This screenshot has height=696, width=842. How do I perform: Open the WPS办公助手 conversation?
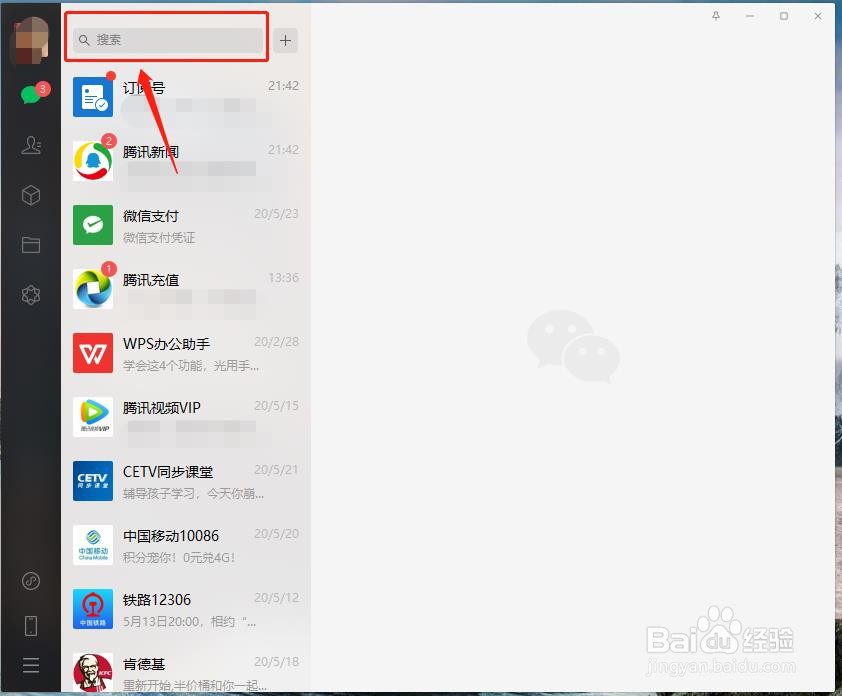[186, 353]
